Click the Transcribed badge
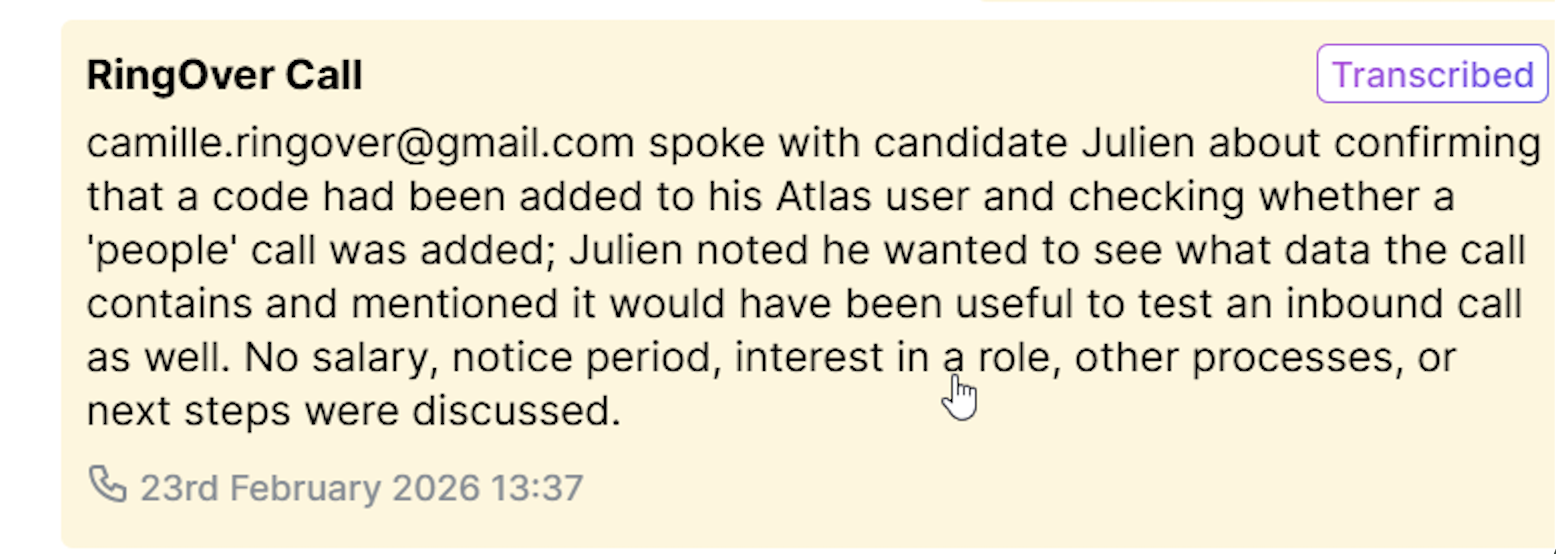 (x=1432, y=74)
